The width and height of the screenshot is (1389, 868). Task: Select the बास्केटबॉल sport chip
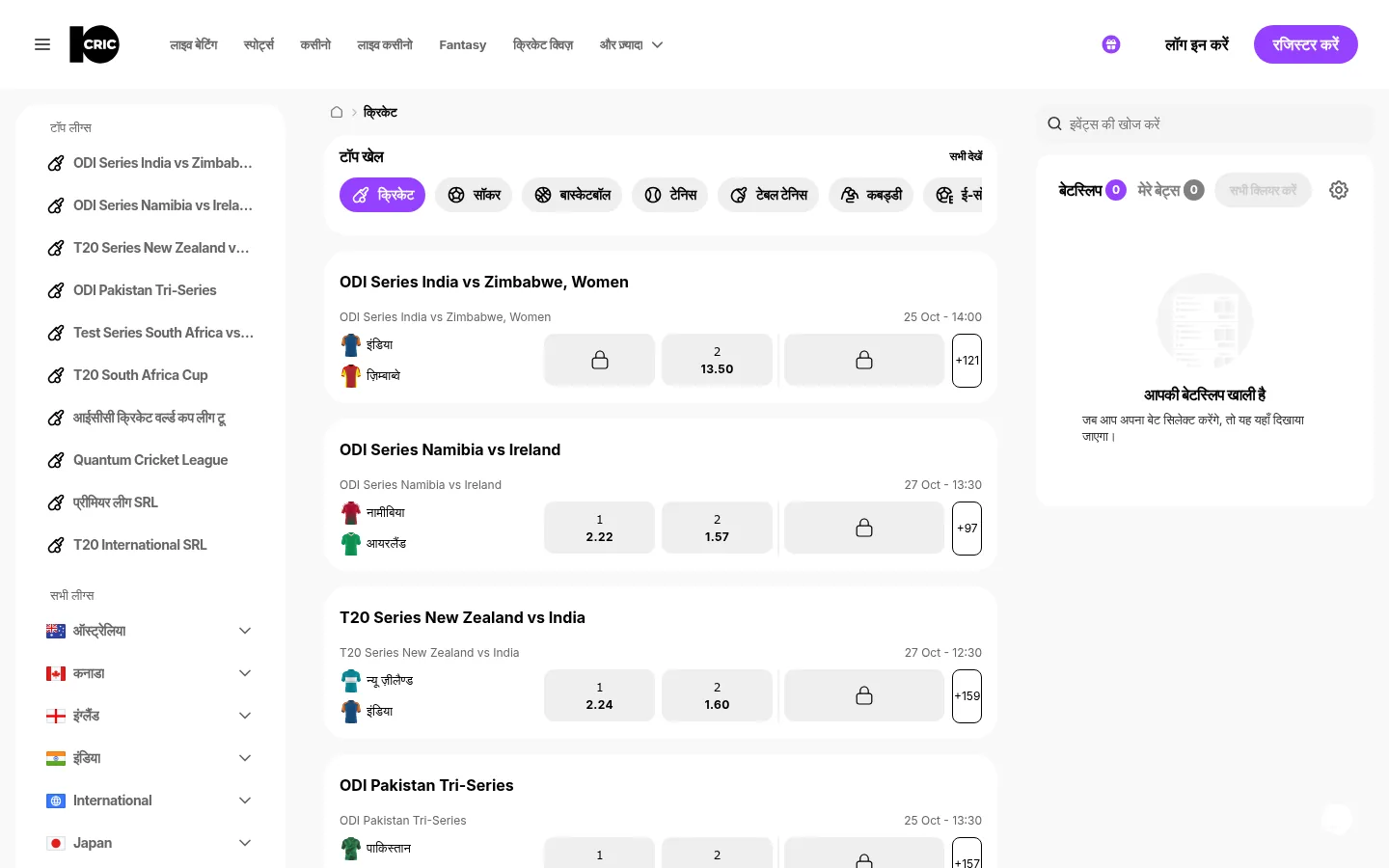(x=572, y=195)
